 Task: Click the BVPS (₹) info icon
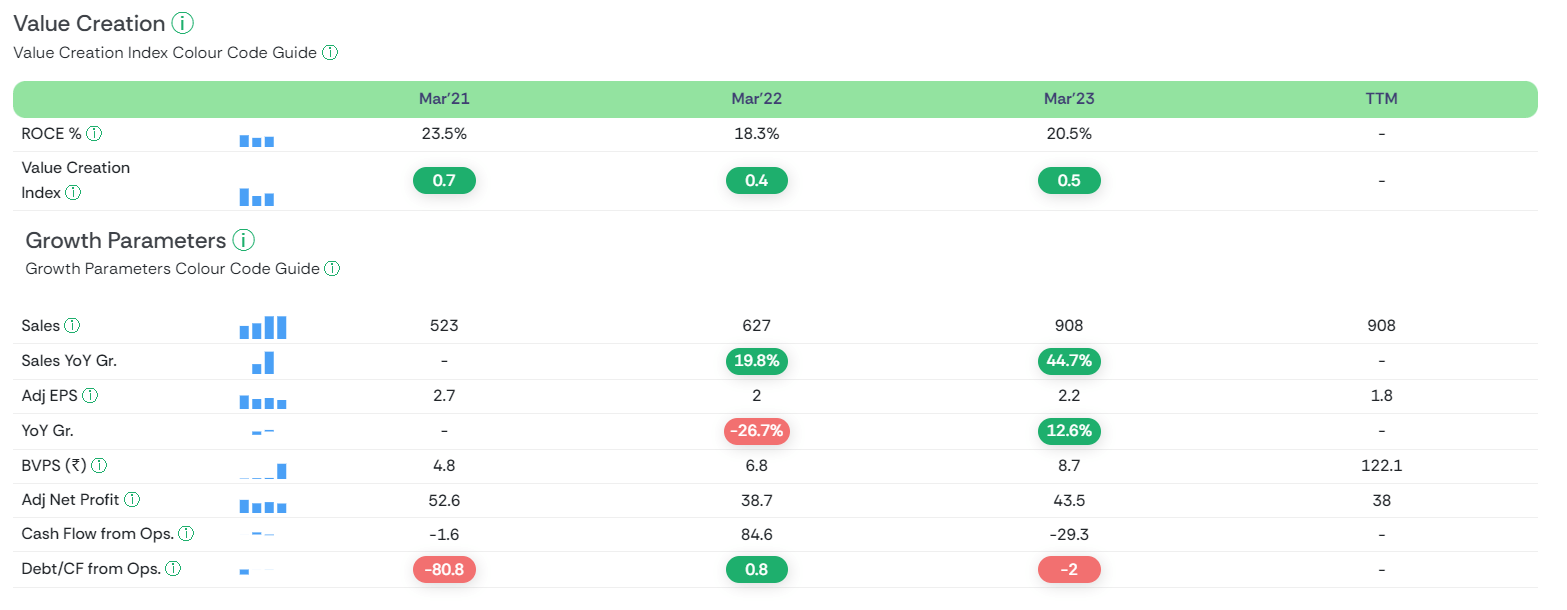click(x=99, y=466)
